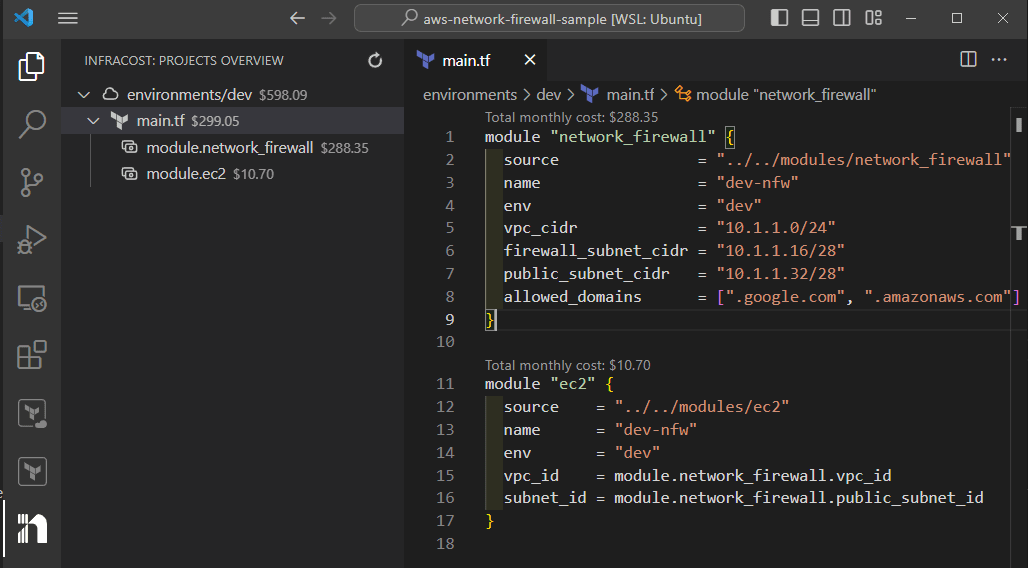Open the HCP Terraform cloud icon view

click(x=31, y=414)
